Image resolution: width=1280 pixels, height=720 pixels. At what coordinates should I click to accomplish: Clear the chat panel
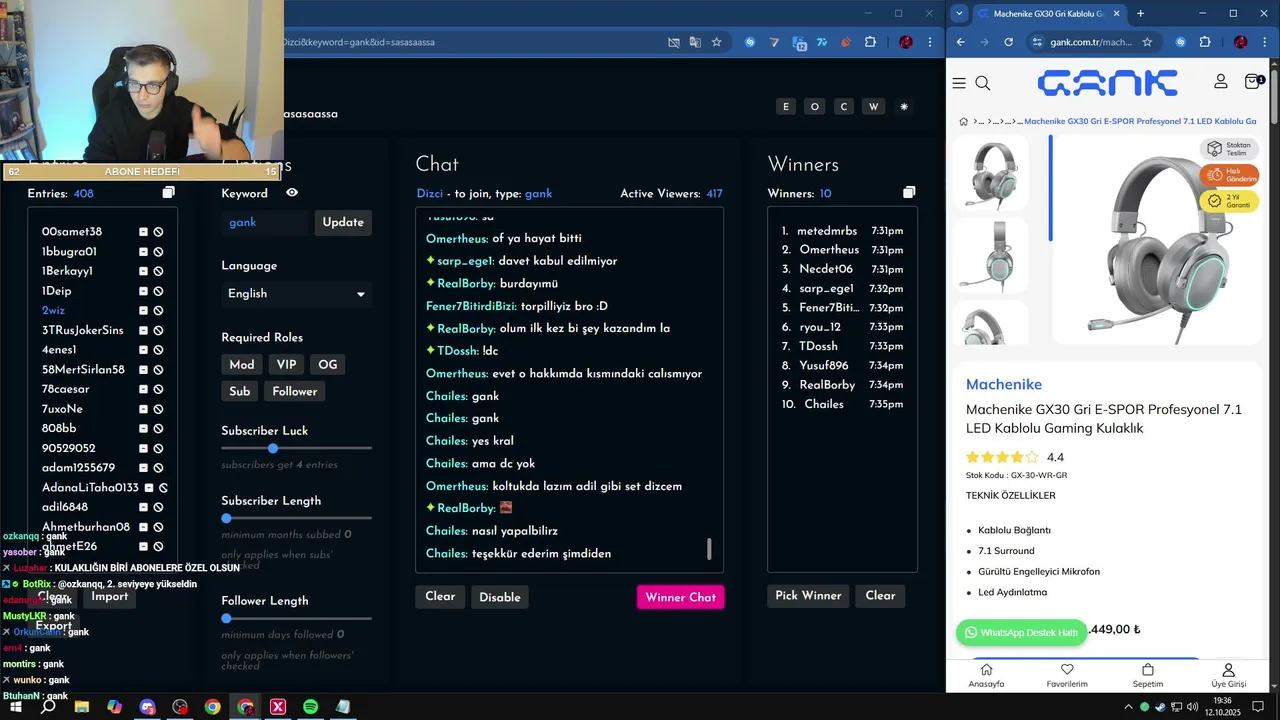(x=440, y=597)
